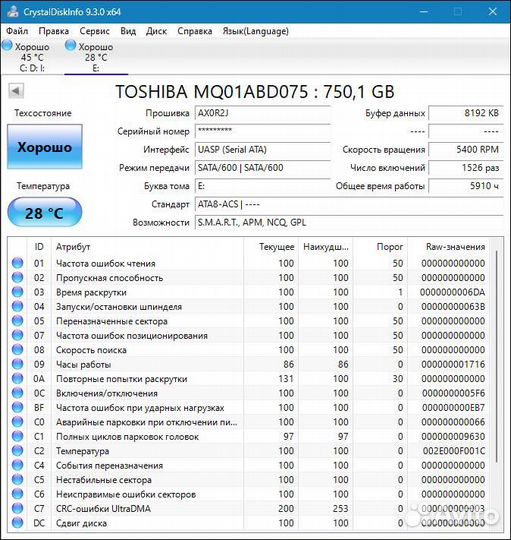Click the power on count 1526 раз

click(x=466, y=168)
